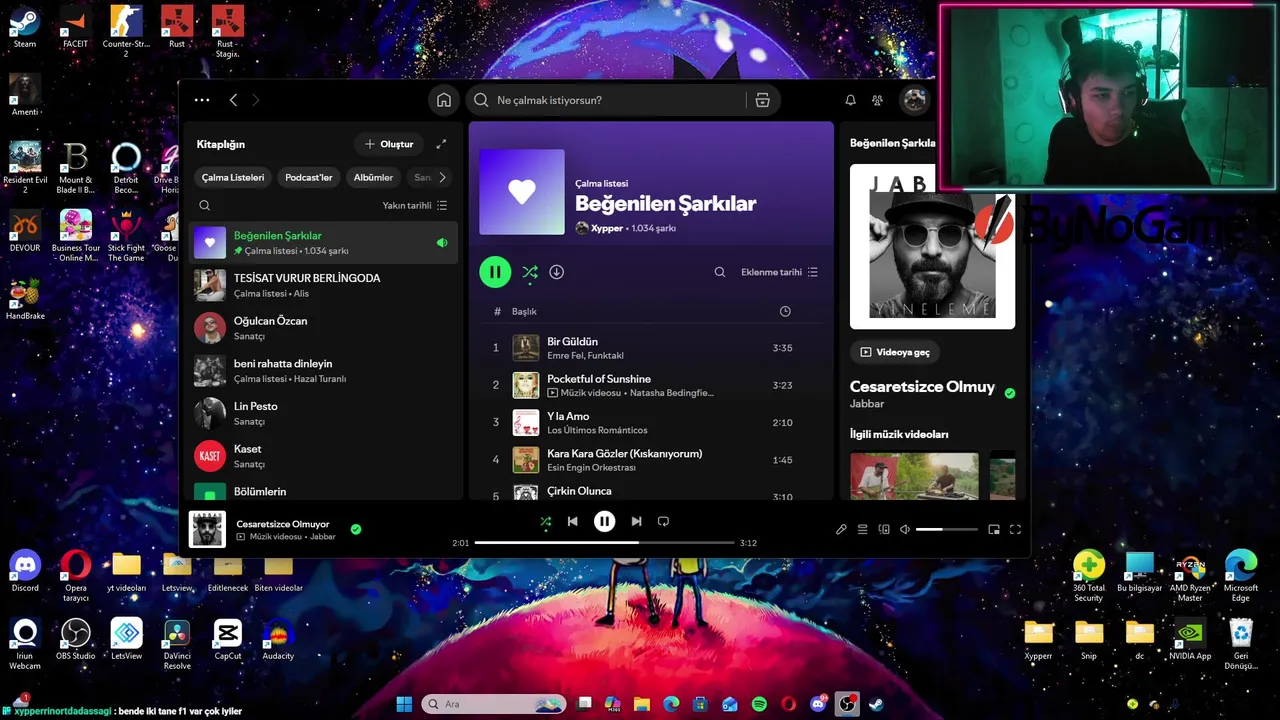Open OBS Studio icon in the taskbar

847,704
